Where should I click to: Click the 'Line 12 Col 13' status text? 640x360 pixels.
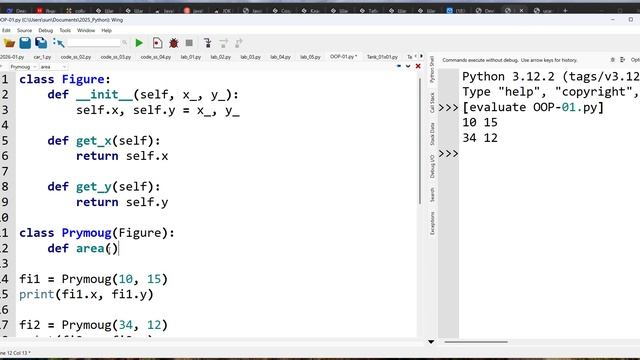[15, 353]
